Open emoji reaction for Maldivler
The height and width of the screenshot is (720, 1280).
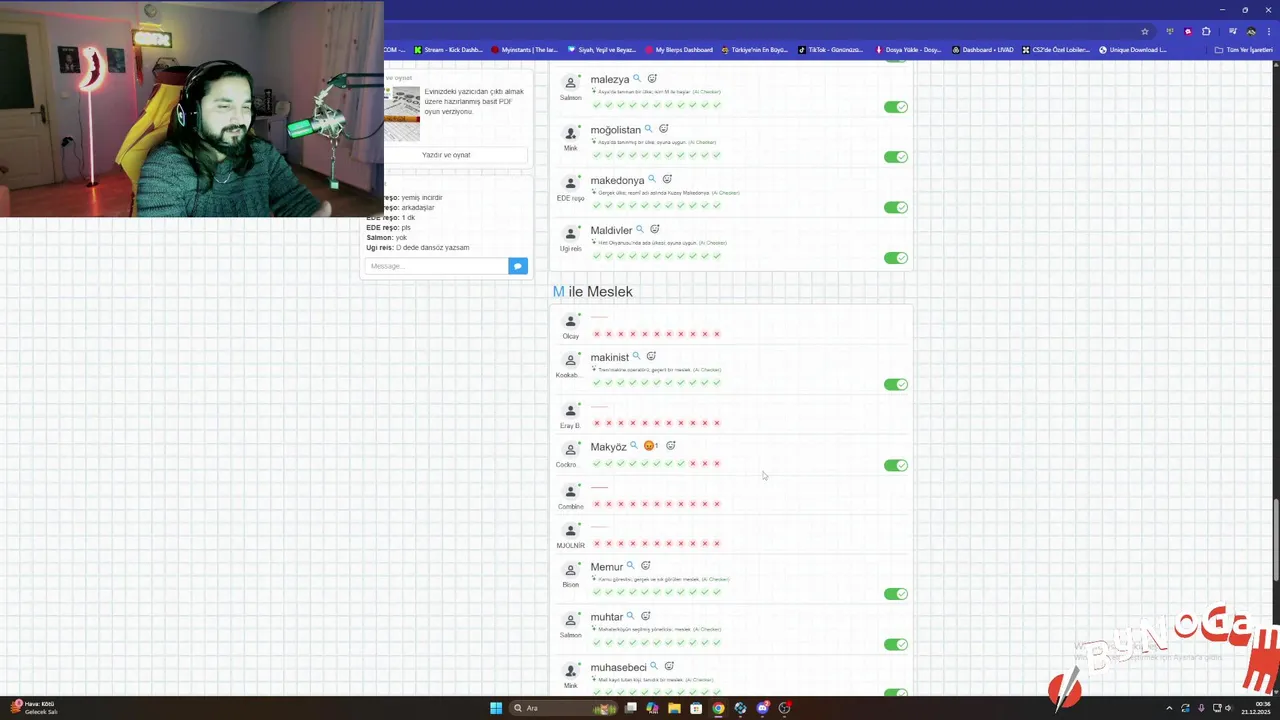(x=655, y=229)
